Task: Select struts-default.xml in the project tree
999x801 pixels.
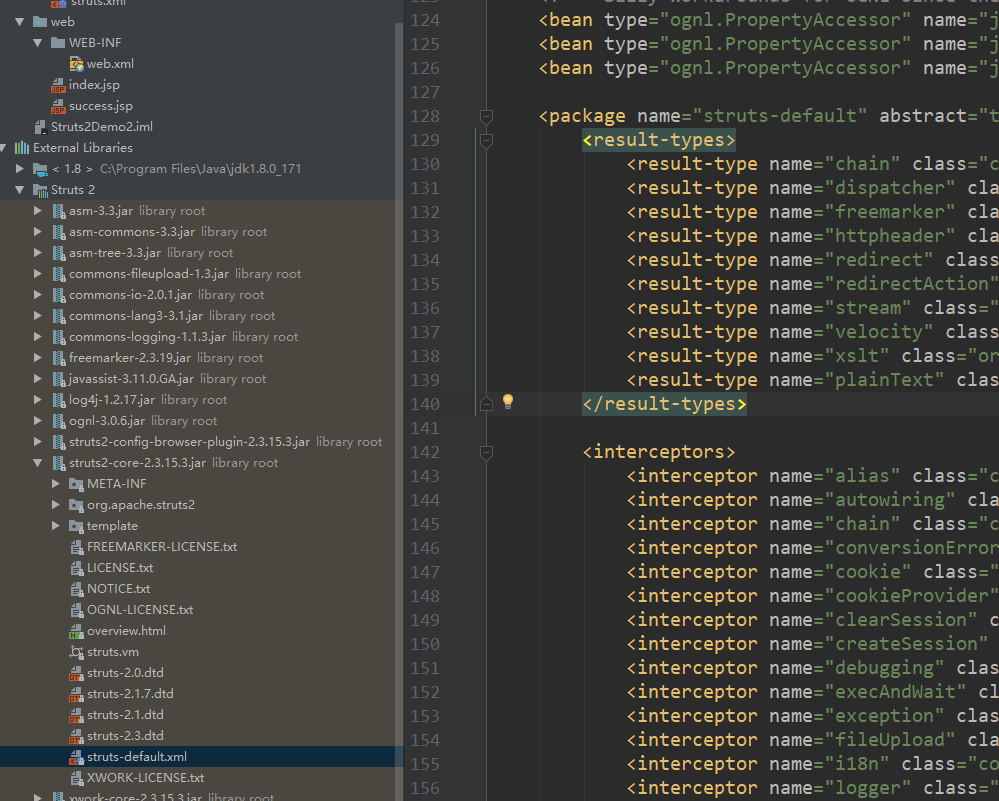Action: pos(136,757)
